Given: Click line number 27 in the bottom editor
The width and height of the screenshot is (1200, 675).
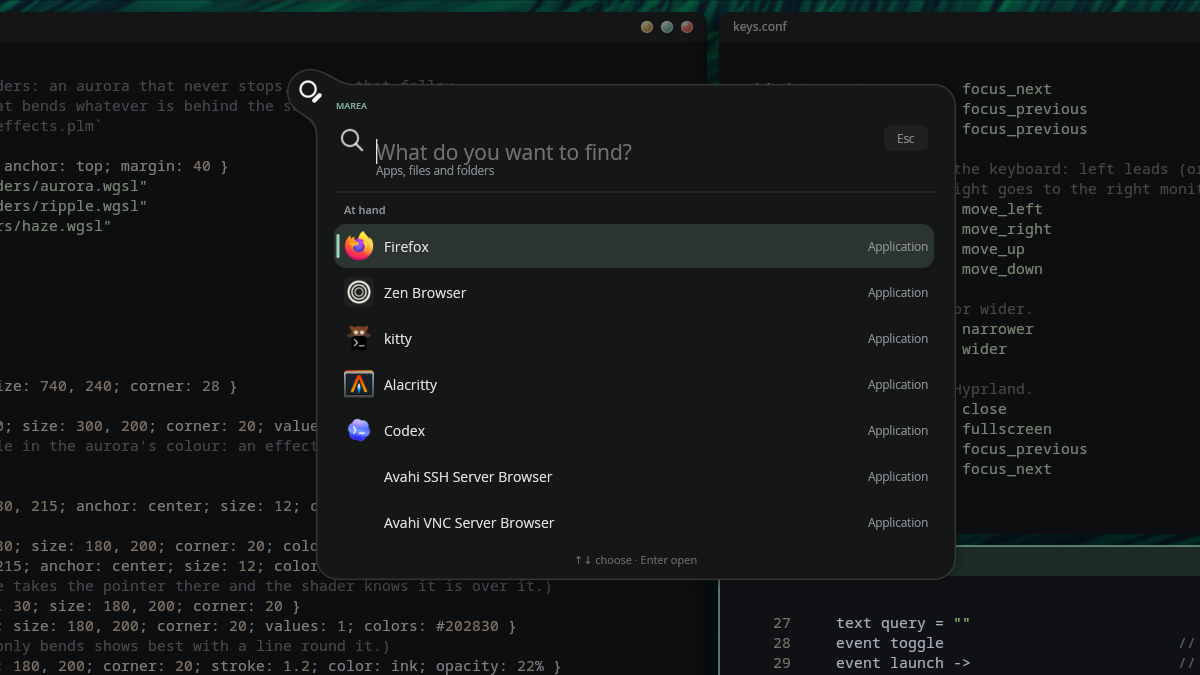Looking at the screenshot, I should [782, 623].
